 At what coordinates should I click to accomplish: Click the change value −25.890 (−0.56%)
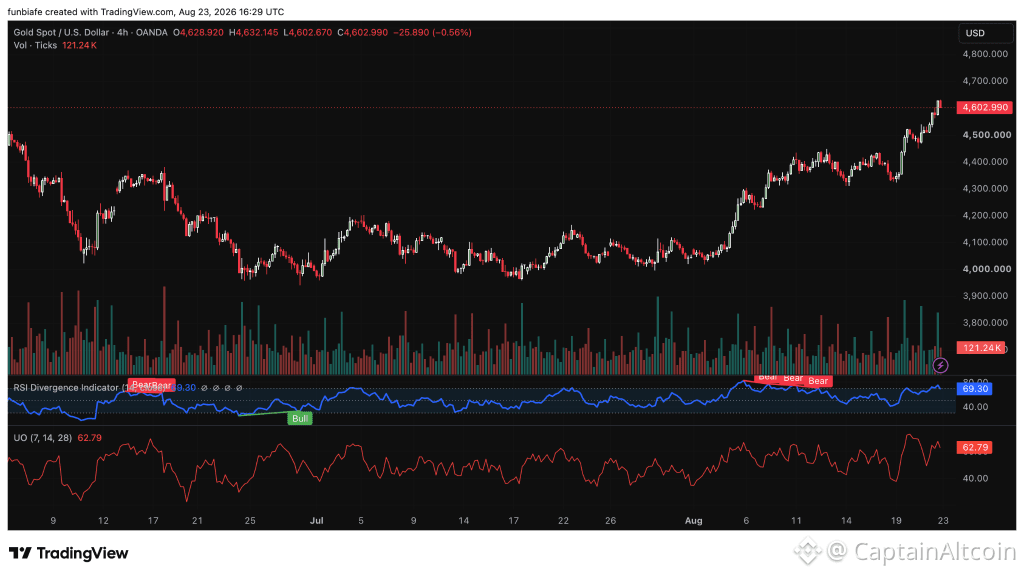coord(432,32)
